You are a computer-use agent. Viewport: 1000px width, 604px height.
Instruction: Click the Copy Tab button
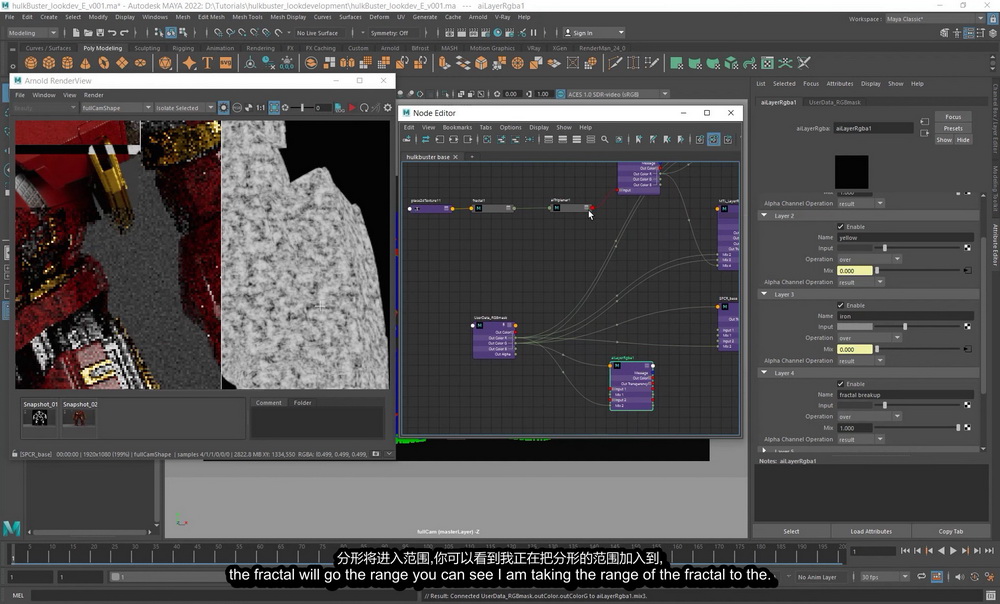tap(950, 531)
